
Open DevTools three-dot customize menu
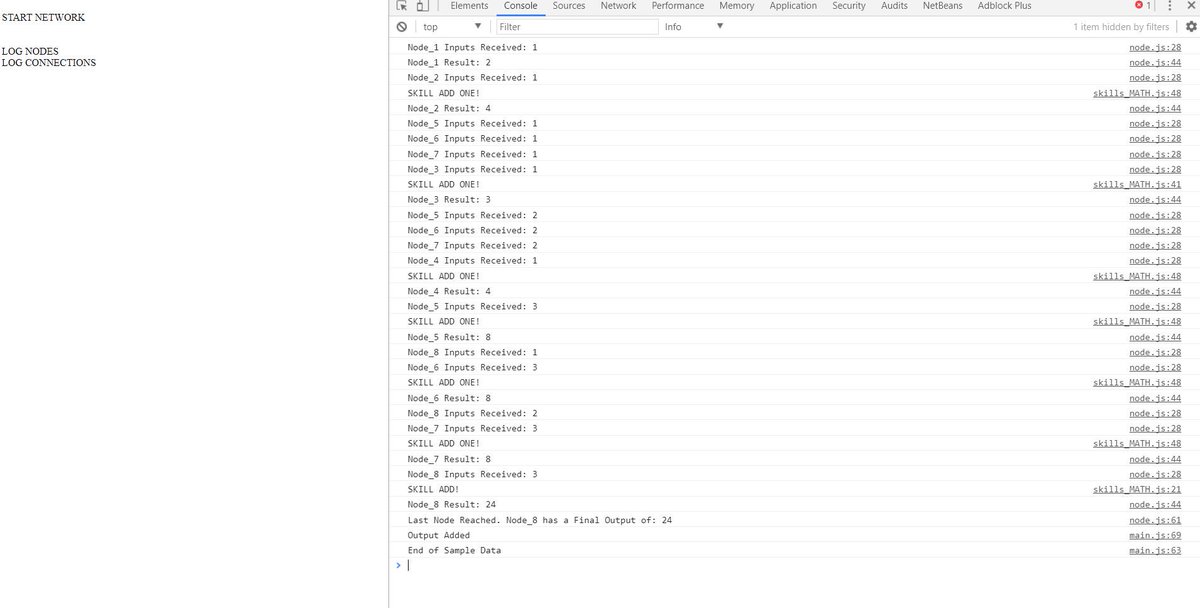coord(1169,6)
